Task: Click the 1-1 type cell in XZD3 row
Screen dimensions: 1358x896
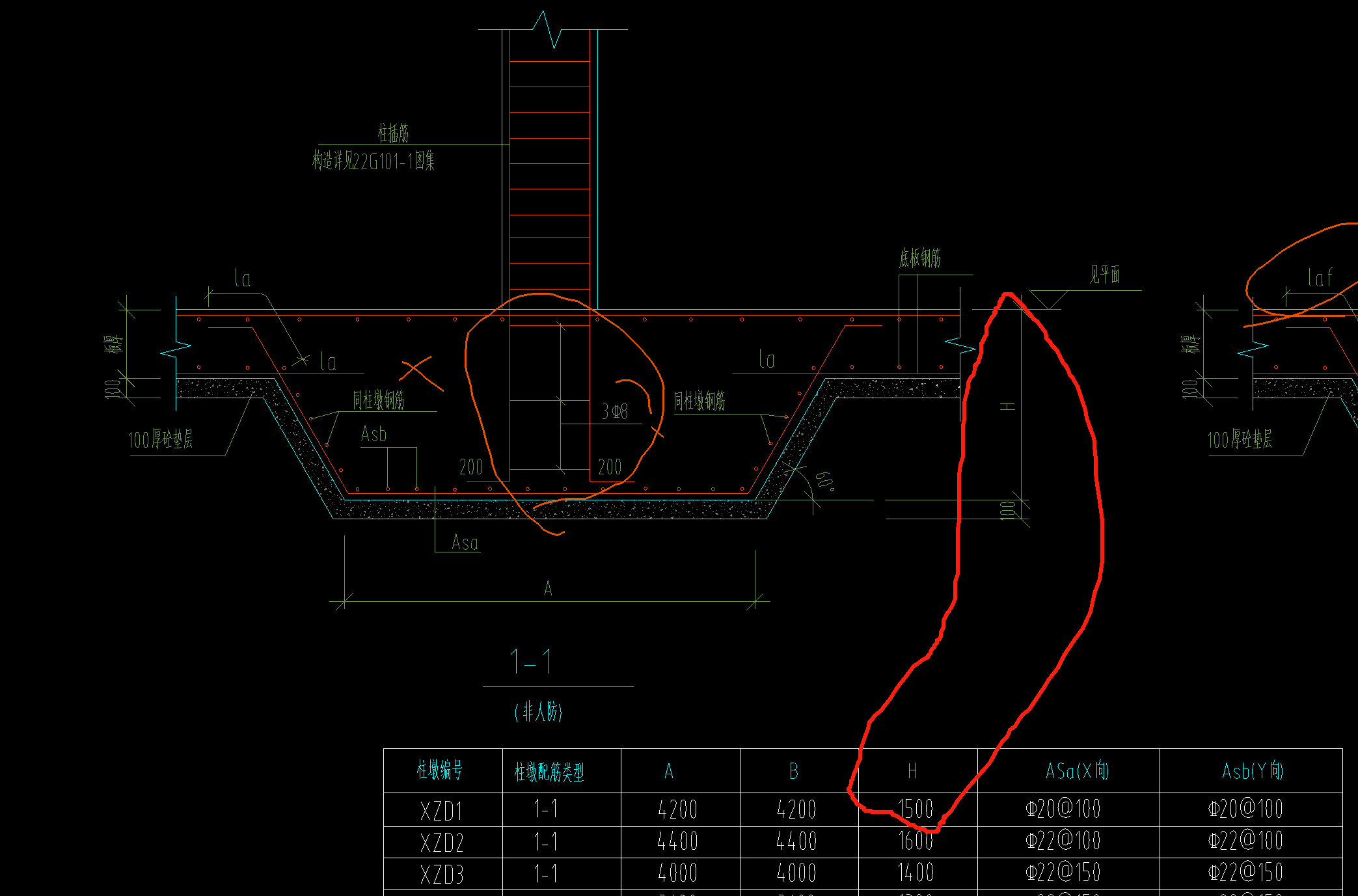Action: [545, 874]
